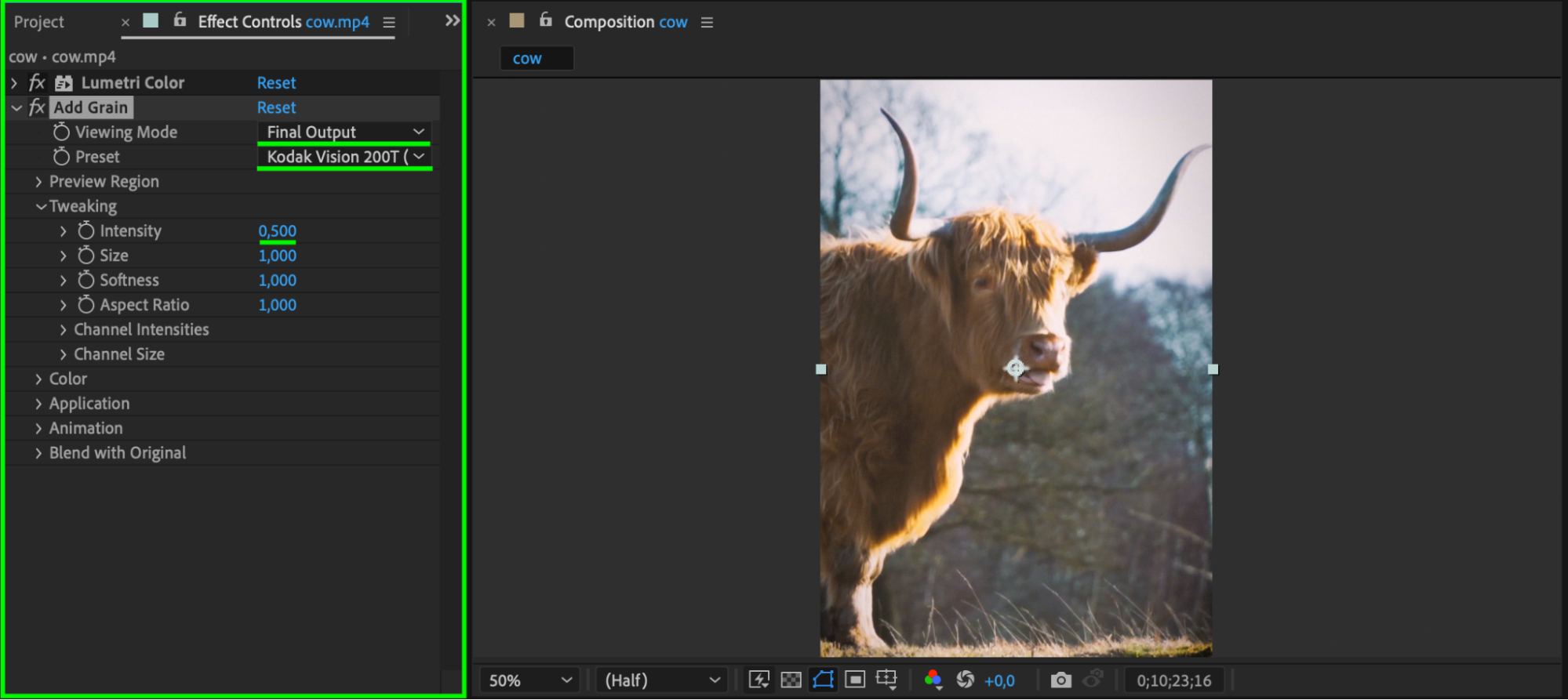Image resolution: width=1568 pixels, height=700 pixels.
Task: Click the Reset Exposure icon
Action: (x=965, y=680)
